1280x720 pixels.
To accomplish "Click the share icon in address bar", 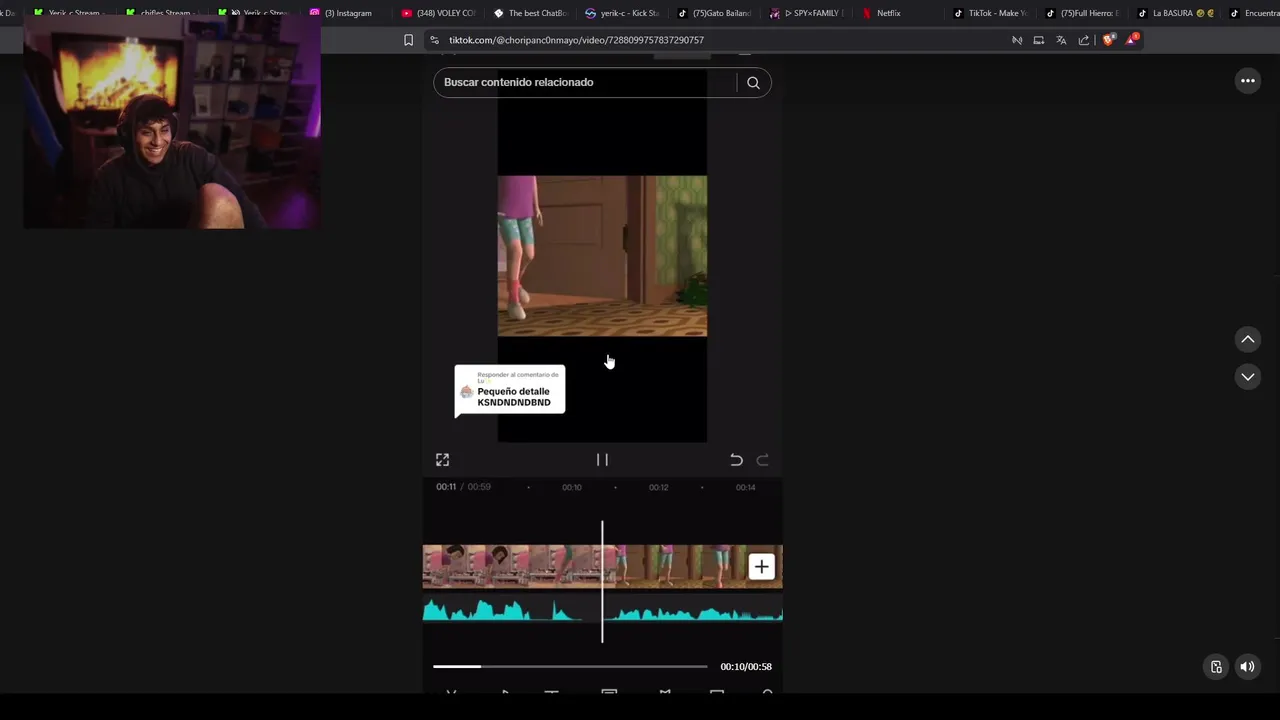I will (x=1084, y=40).
